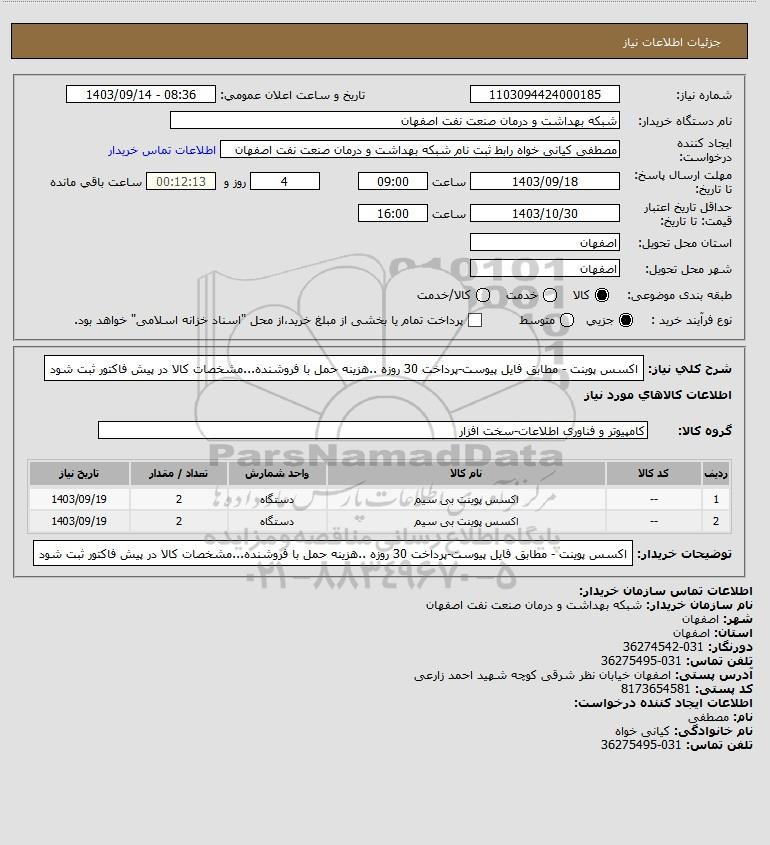Viewport: 770px width, 845px height.
Task: Click the buyer notes description box
Action: [333, 553]
